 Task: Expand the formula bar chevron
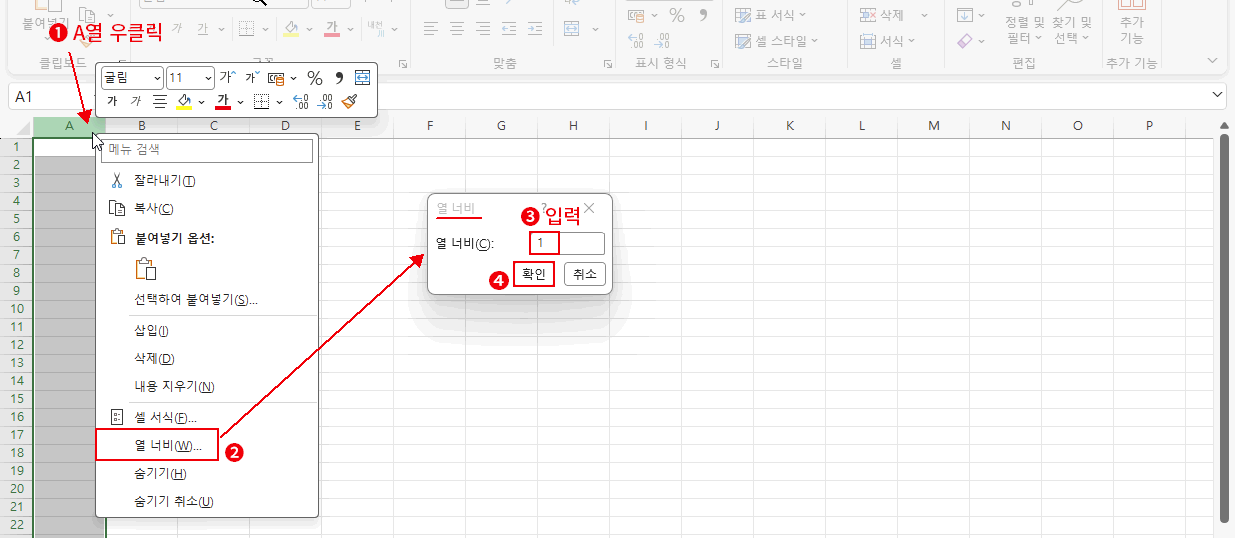1217,95
